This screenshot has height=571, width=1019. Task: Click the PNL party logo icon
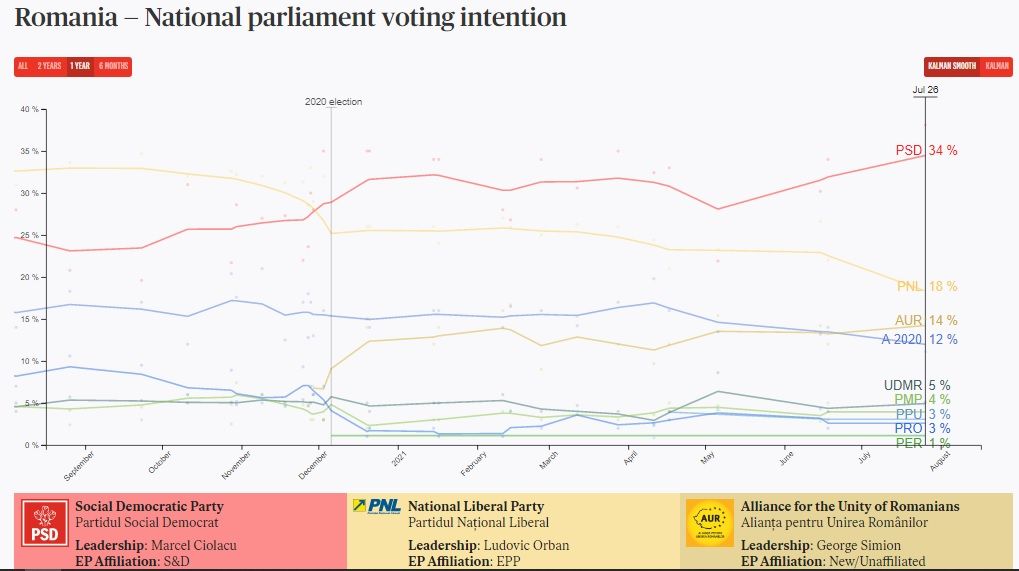[376, 506]
